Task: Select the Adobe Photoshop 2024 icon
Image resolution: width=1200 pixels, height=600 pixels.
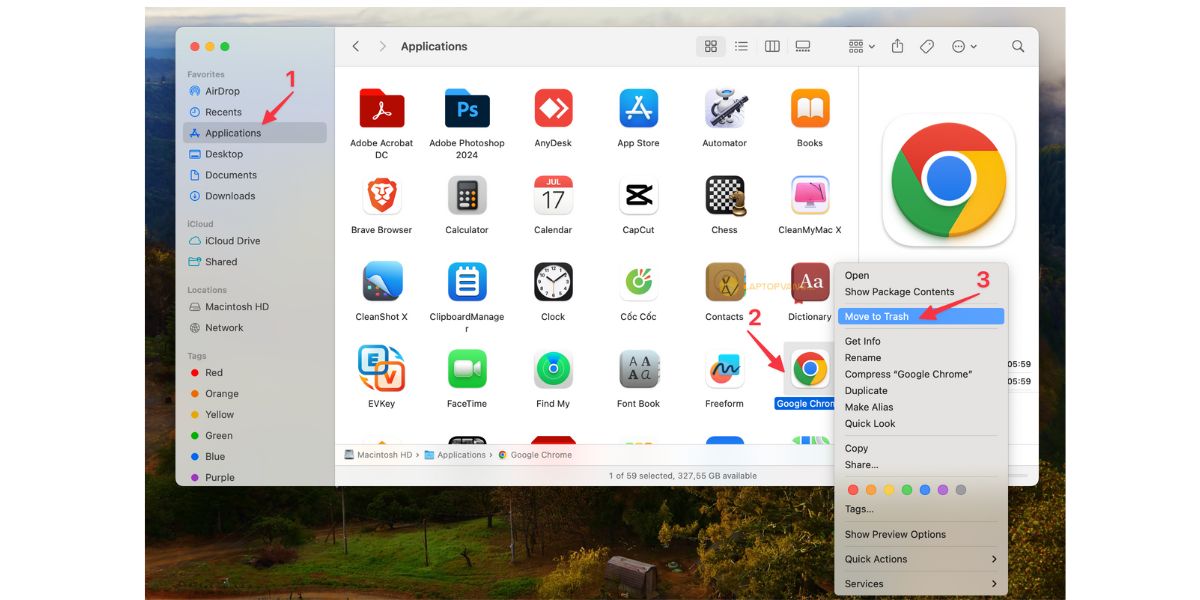Action: pyautogui.click(x=467, y=108)
